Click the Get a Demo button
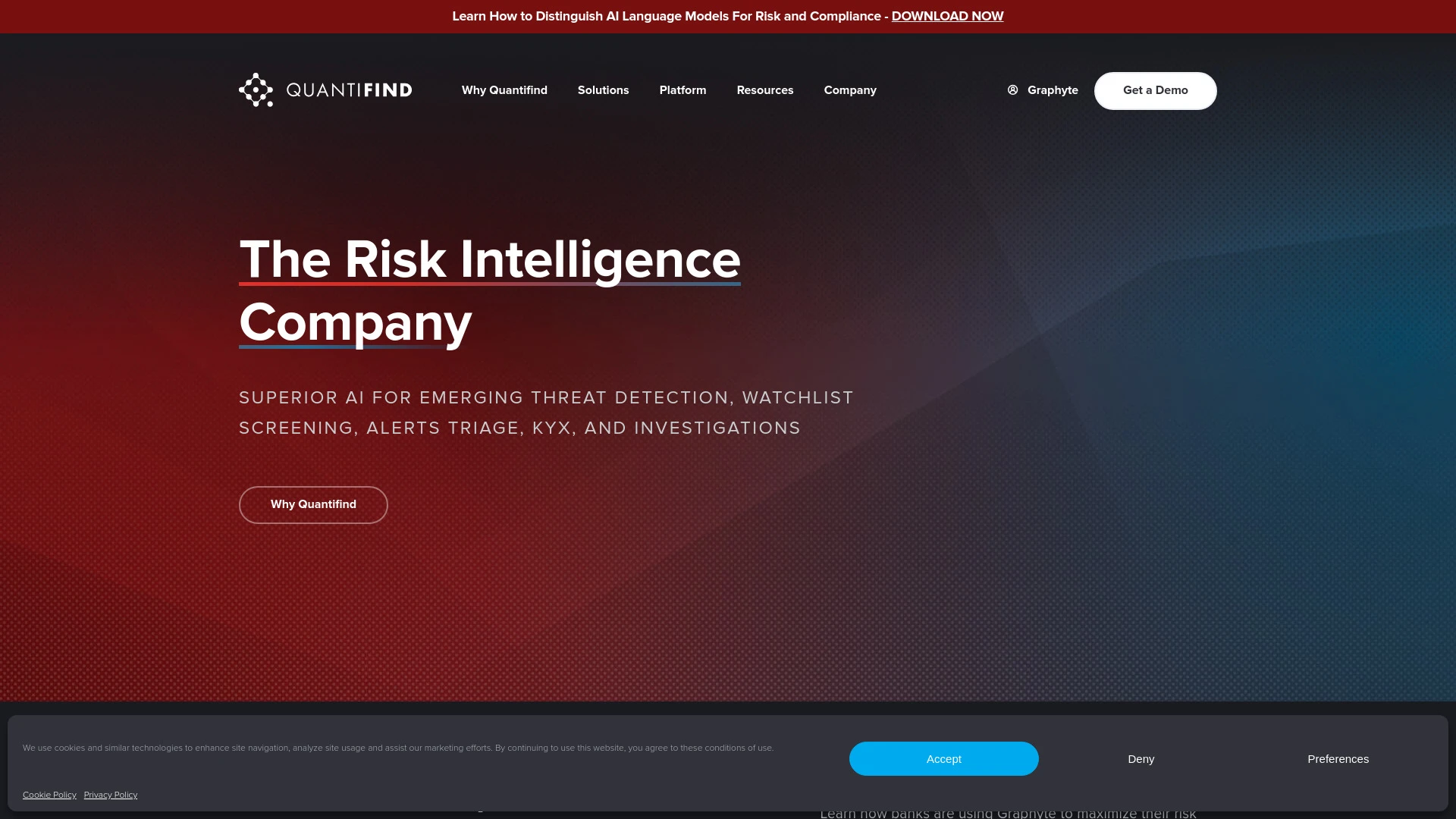 pyautogui.click(x=1155, y=90)
